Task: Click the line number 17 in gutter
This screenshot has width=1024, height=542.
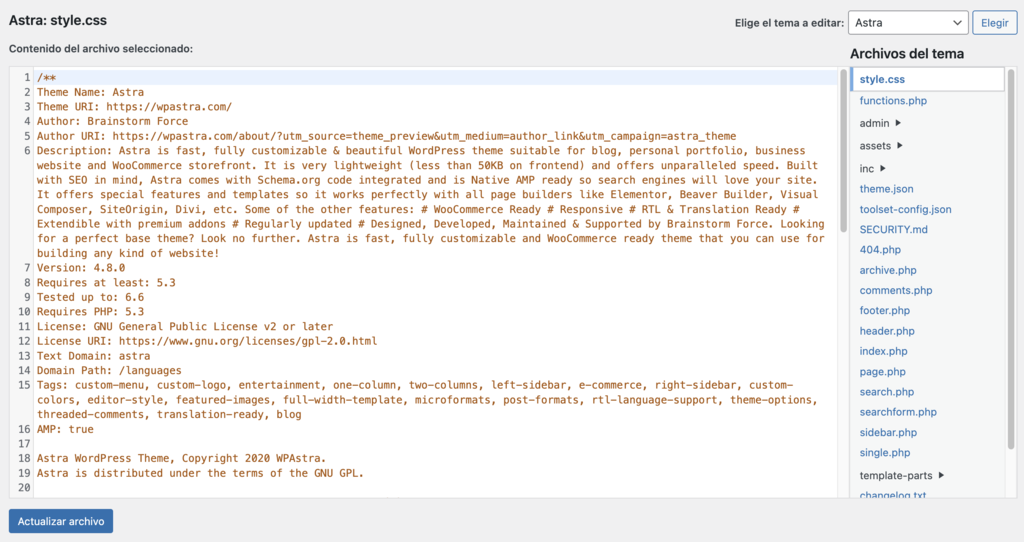Action: click(x=24, y=443)
